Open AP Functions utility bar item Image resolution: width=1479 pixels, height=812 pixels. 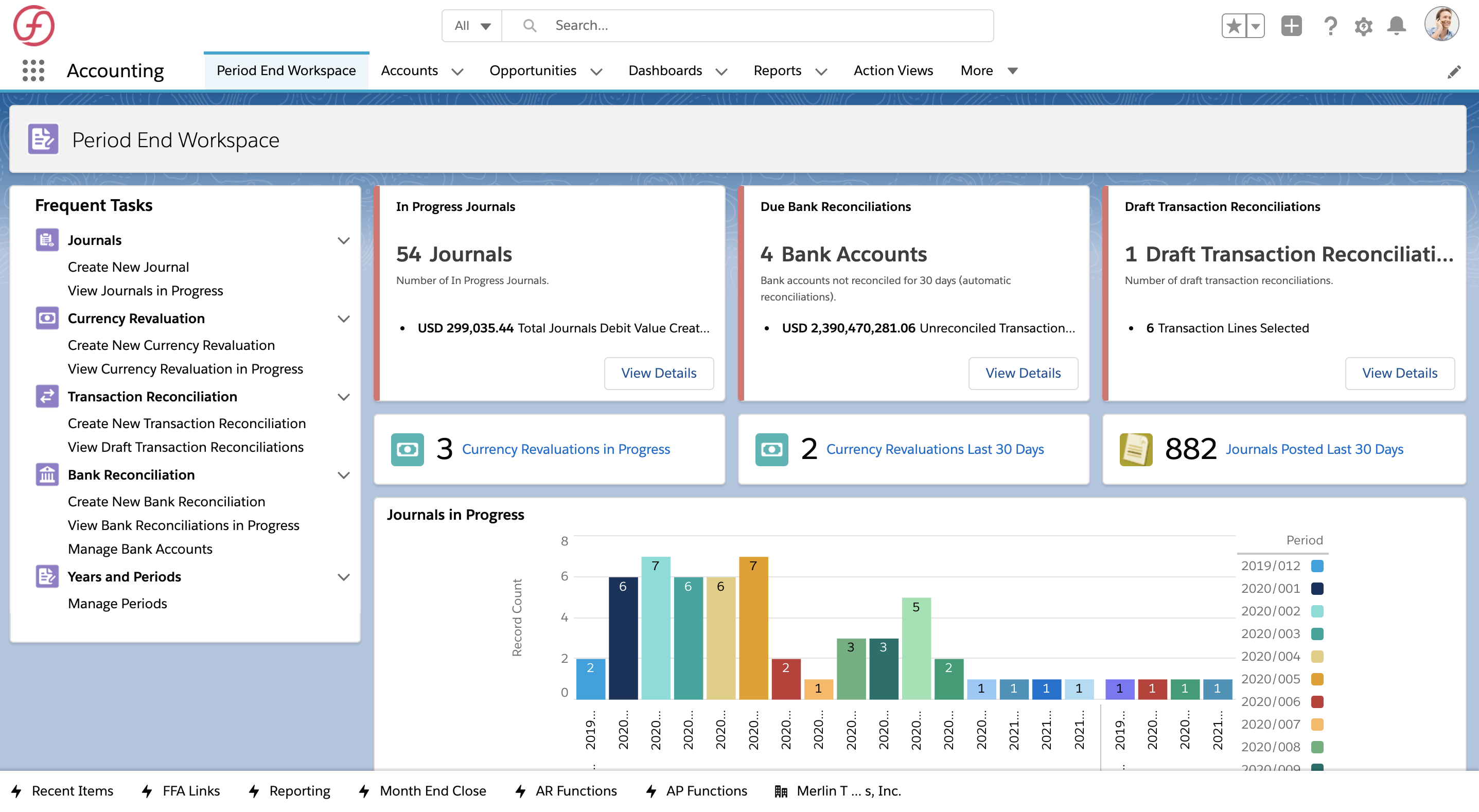coord(696,791)
